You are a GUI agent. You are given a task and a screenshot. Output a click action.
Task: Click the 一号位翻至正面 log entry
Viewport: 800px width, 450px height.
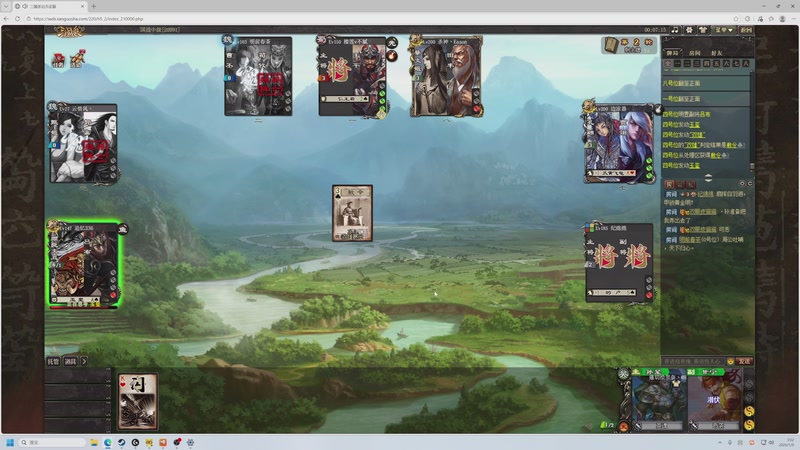pyautogui.click(x=681, y=99)
